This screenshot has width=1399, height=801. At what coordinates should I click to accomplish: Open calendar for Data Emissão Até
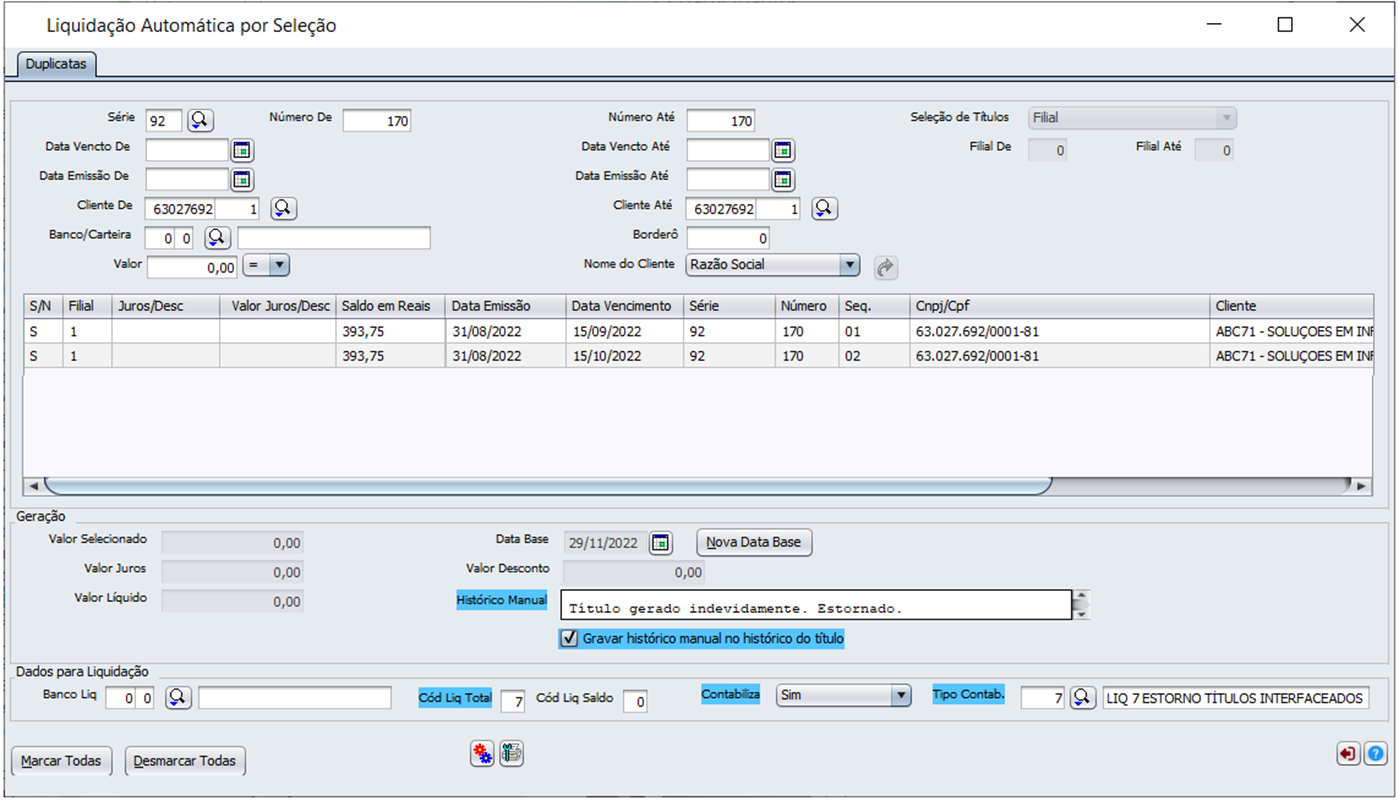tap(784, 180)
